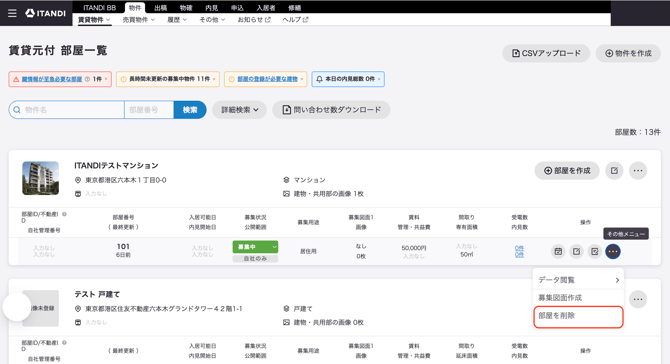Viewport: 670px width, 364px height.
Task: Click the その他メニュー three-dot button for room 101
Action: 613,251
